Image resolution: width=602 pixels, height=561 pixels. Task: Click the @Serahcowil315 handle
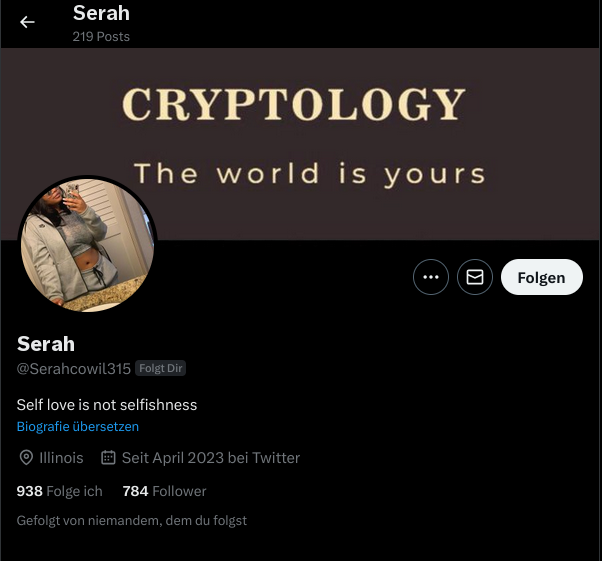click(74, 369)
